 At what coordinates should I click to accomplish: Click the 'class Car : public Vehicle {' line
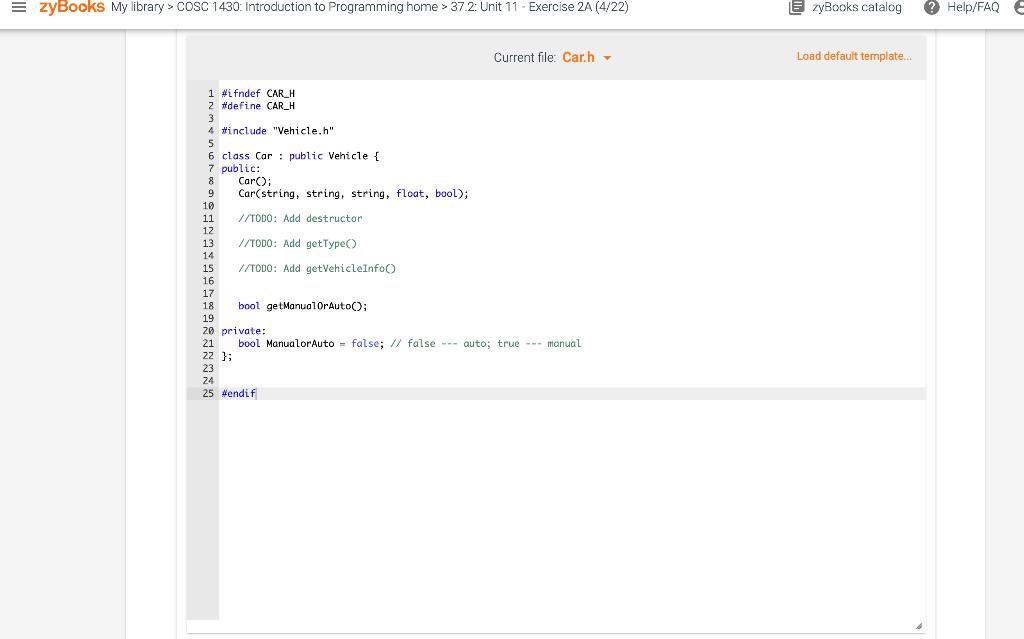(x=300, y=156)
